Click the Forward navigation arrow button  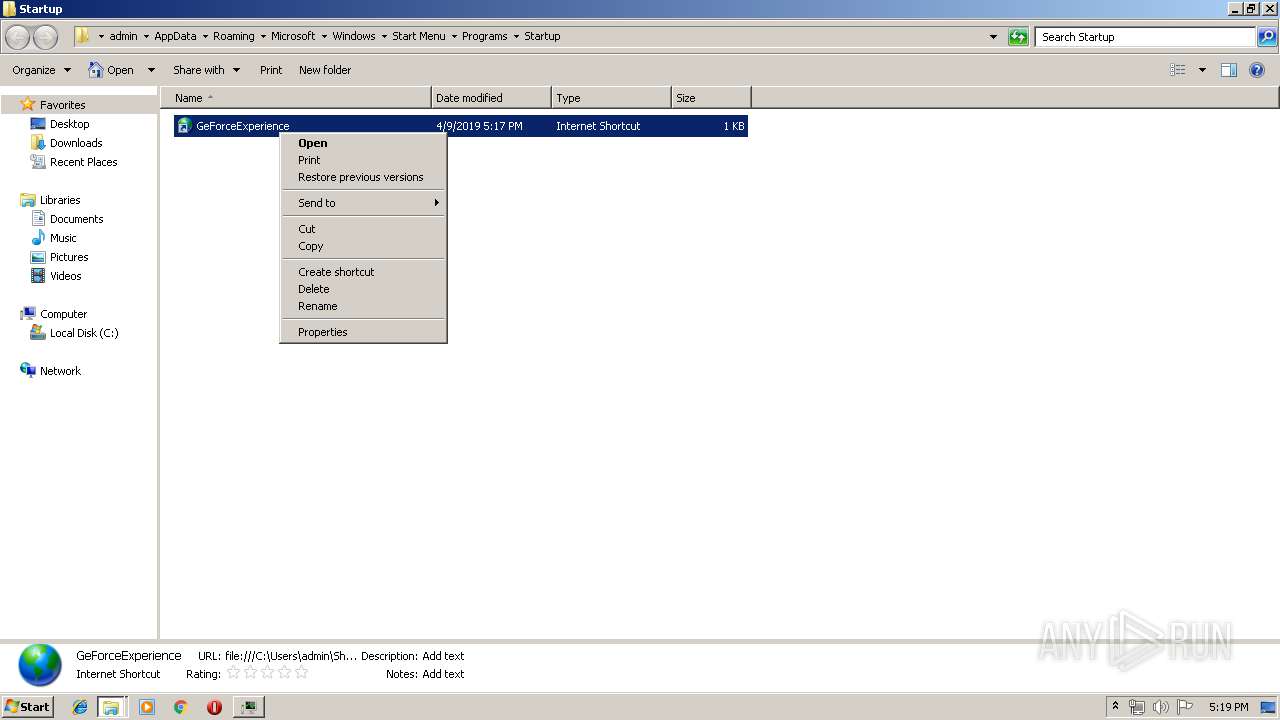[x=46, y=37]
